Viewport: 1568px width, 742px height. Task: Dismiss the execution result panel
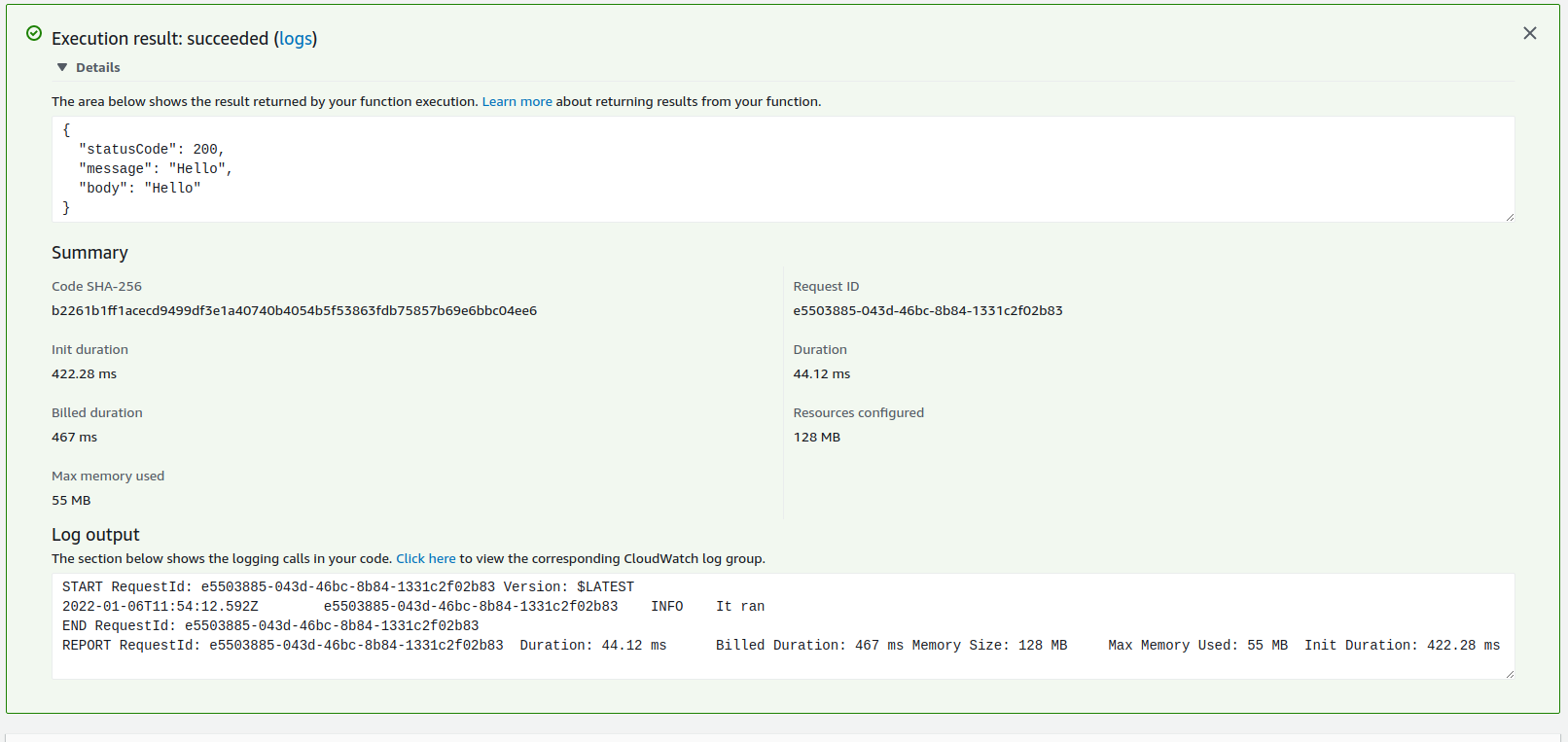1529,34
